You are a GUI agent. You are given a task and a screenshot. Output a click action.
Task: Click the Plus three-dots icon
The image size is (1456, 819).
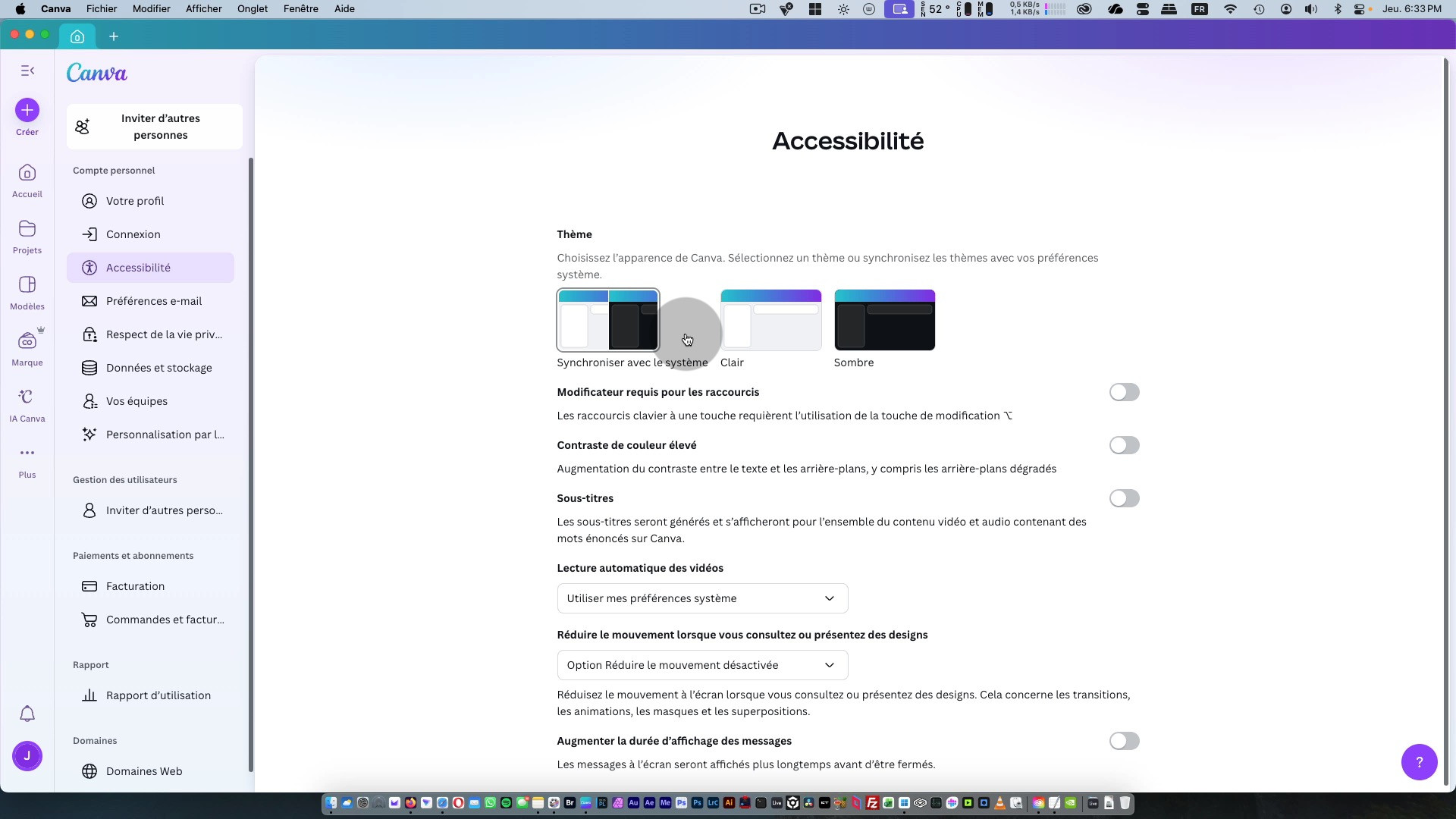point(27,453)
